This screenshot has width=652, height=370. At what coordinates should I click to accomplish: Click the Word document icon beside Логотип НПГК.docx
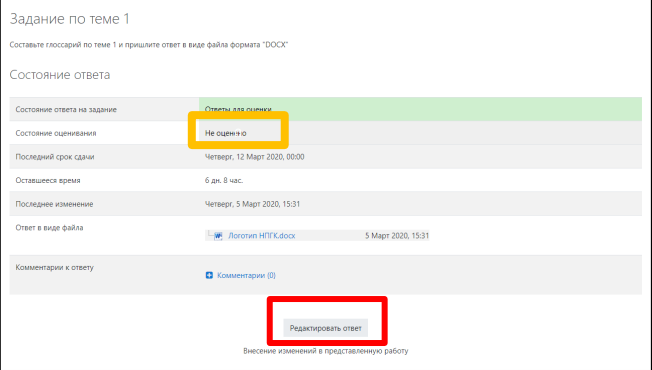pos(218,236)
